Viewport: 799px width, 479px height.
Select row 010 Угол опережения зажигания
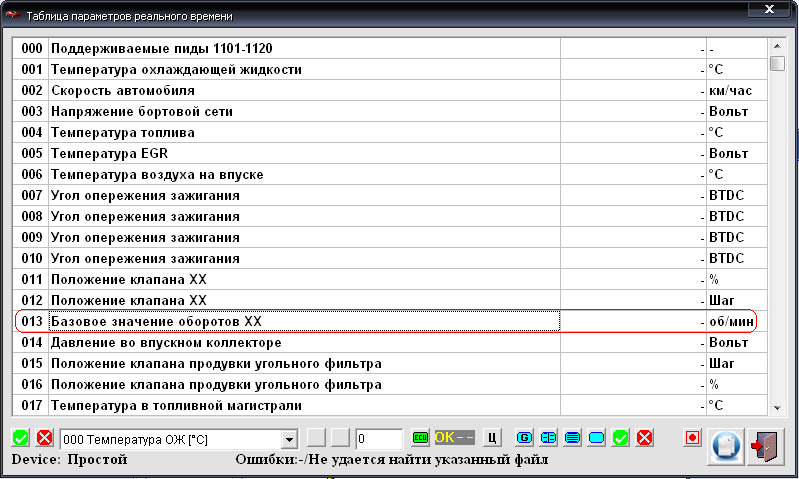pos(390,258)
